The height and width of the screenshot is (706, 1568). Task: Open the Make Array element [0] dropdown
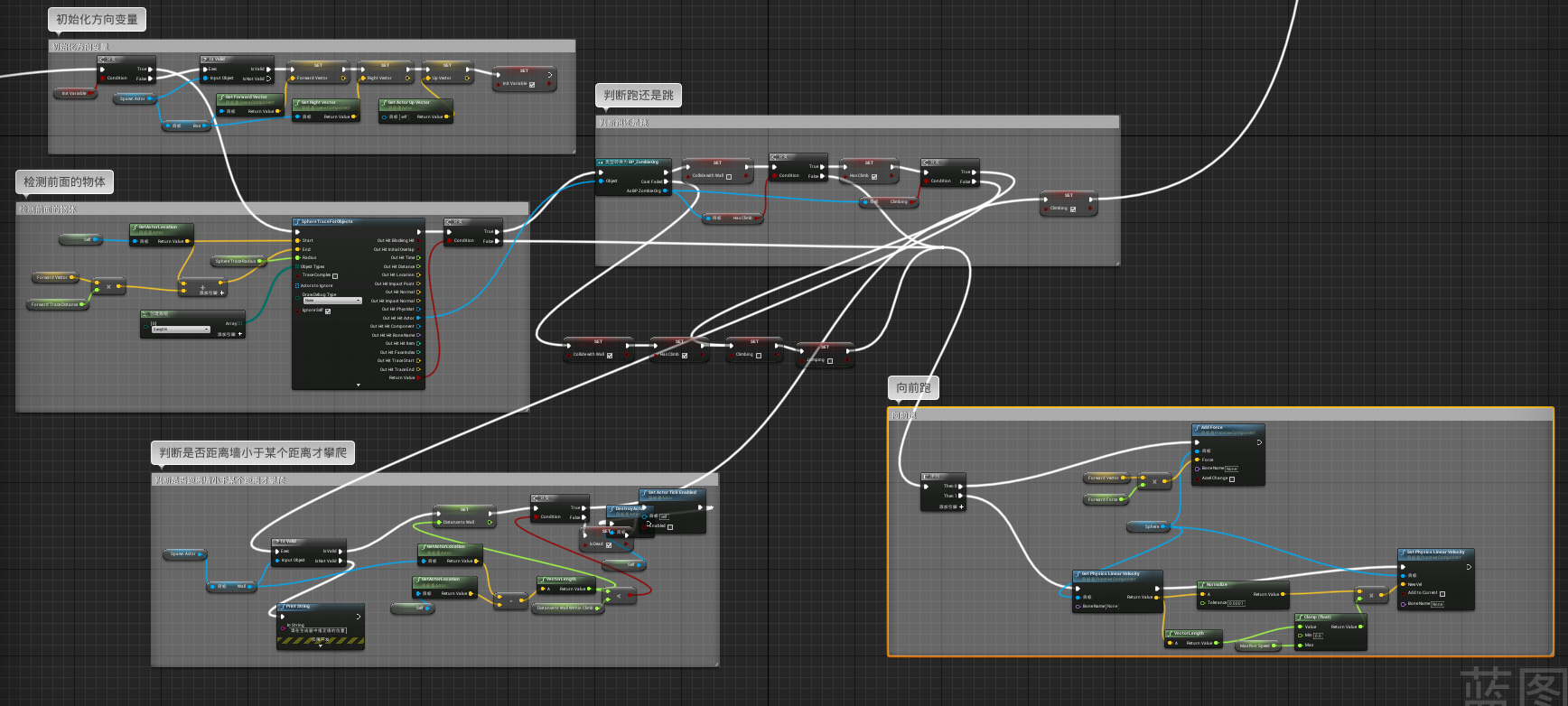181,330
